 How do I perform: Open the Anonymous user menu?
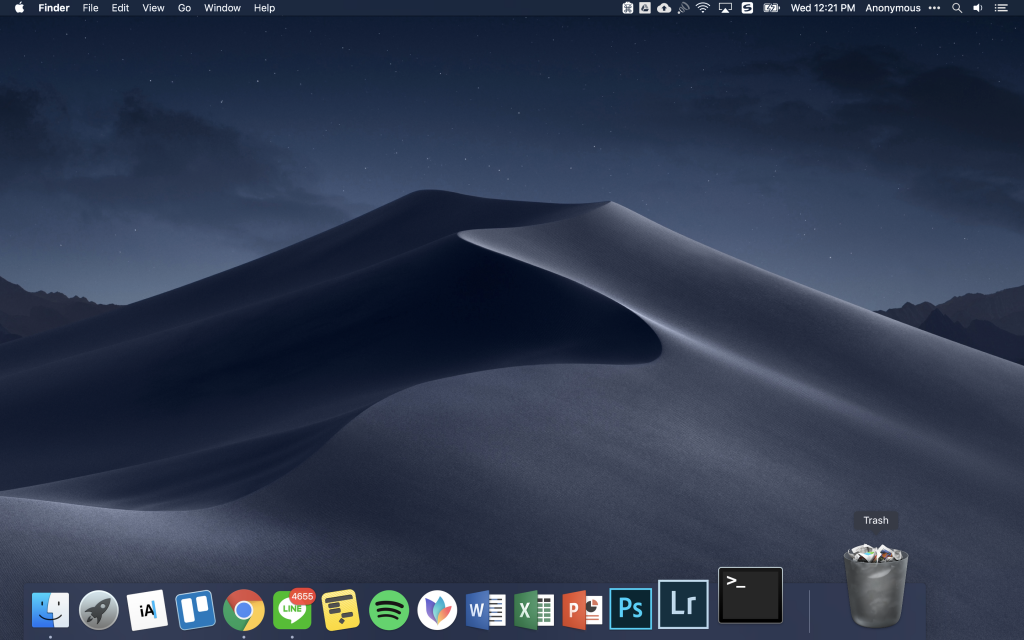click(893, 8)
